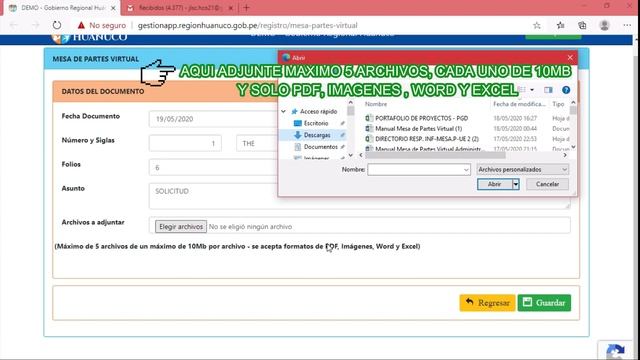Open the collections icon in toolbar
The image size is (640, 360).
click(x=582, y=25)
